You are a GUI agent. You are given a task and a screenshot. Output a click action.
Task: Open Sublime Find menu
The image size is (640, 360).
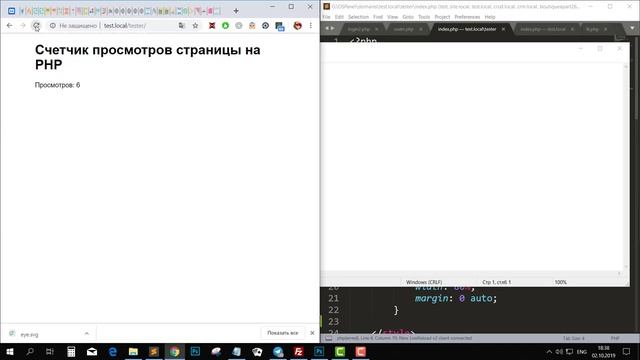click(x=378, y=17)
